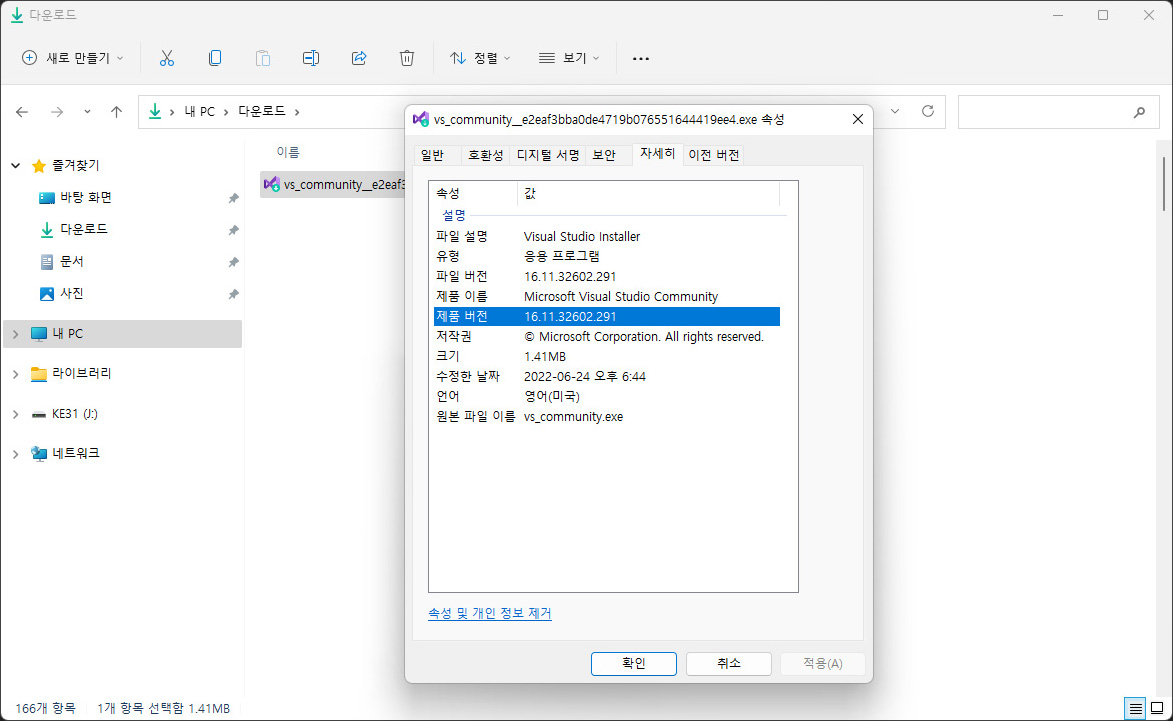Select the 제품 이름 property row
This screenshot has height=721, width=1173.
pyautogui.click(x=607, y=297)
